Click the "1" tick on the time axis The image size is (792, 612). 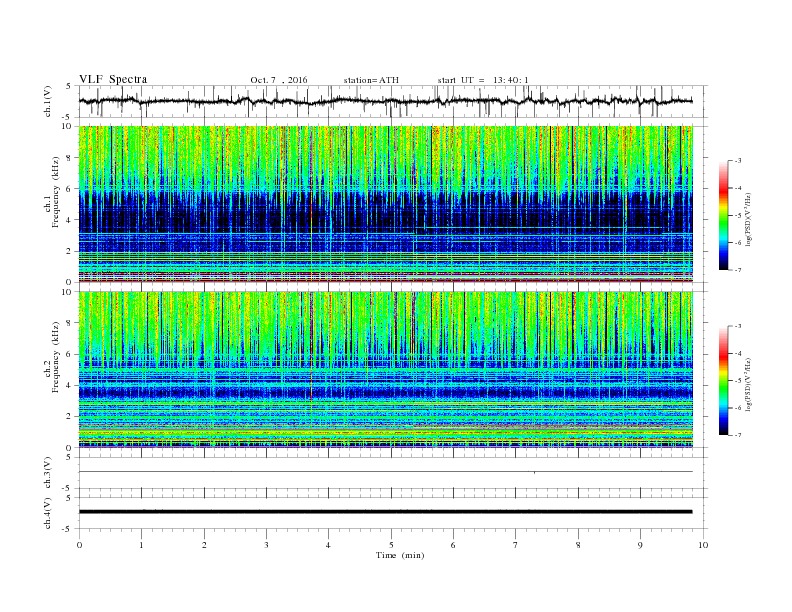[x=141, y=545]
